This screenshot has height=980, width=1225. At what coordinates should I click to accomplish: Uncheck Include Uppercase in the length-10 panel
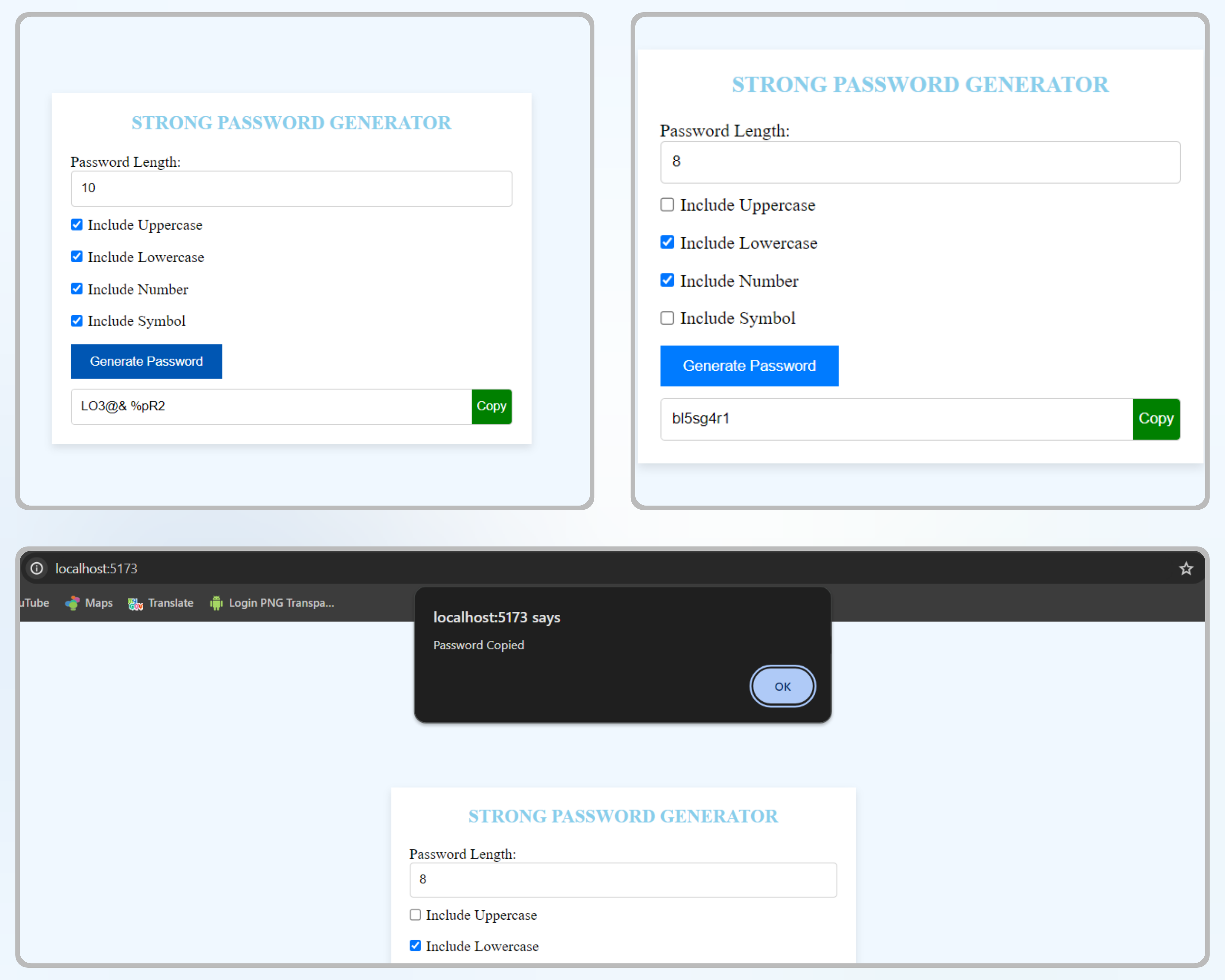77,225
